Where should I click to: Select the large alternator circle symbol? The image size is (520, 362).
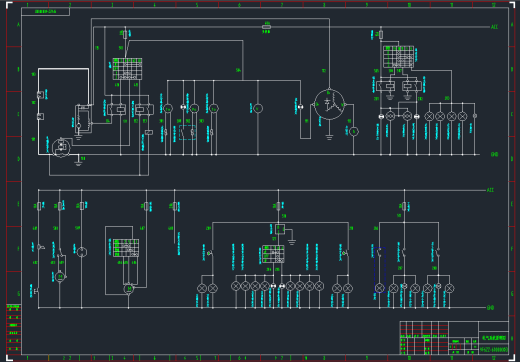coord(329,105)
